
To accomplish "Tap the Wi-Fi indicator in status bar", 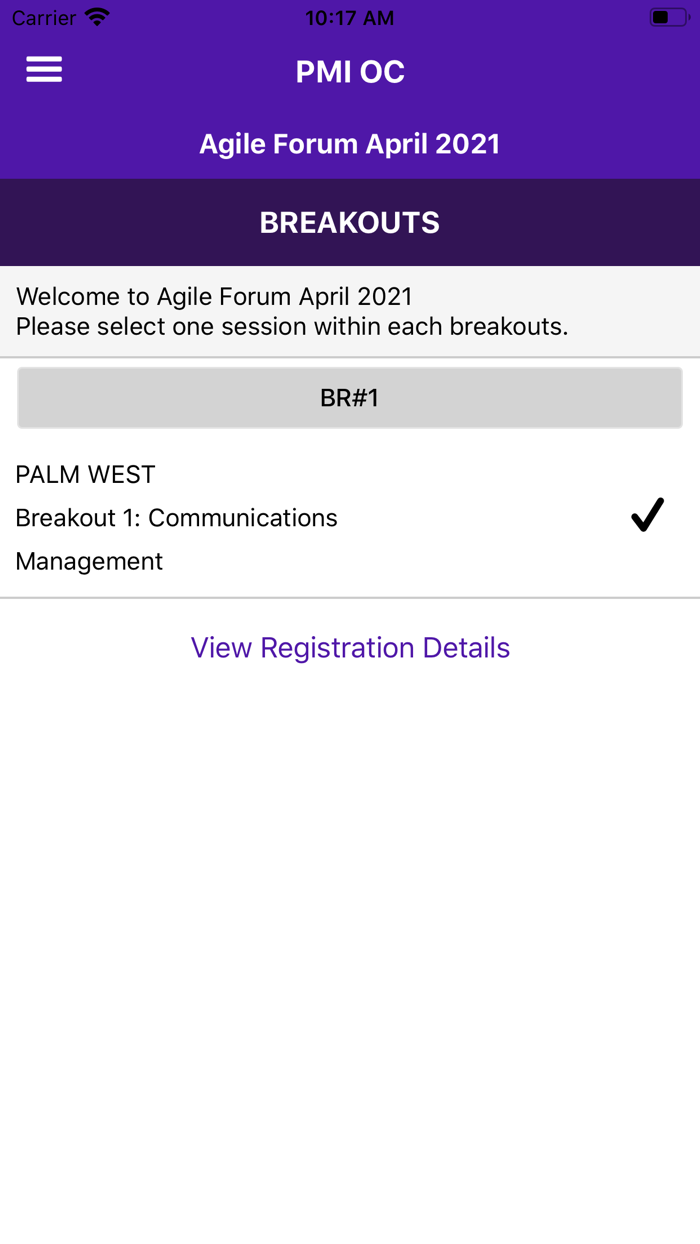I will (x=96, y=16).
